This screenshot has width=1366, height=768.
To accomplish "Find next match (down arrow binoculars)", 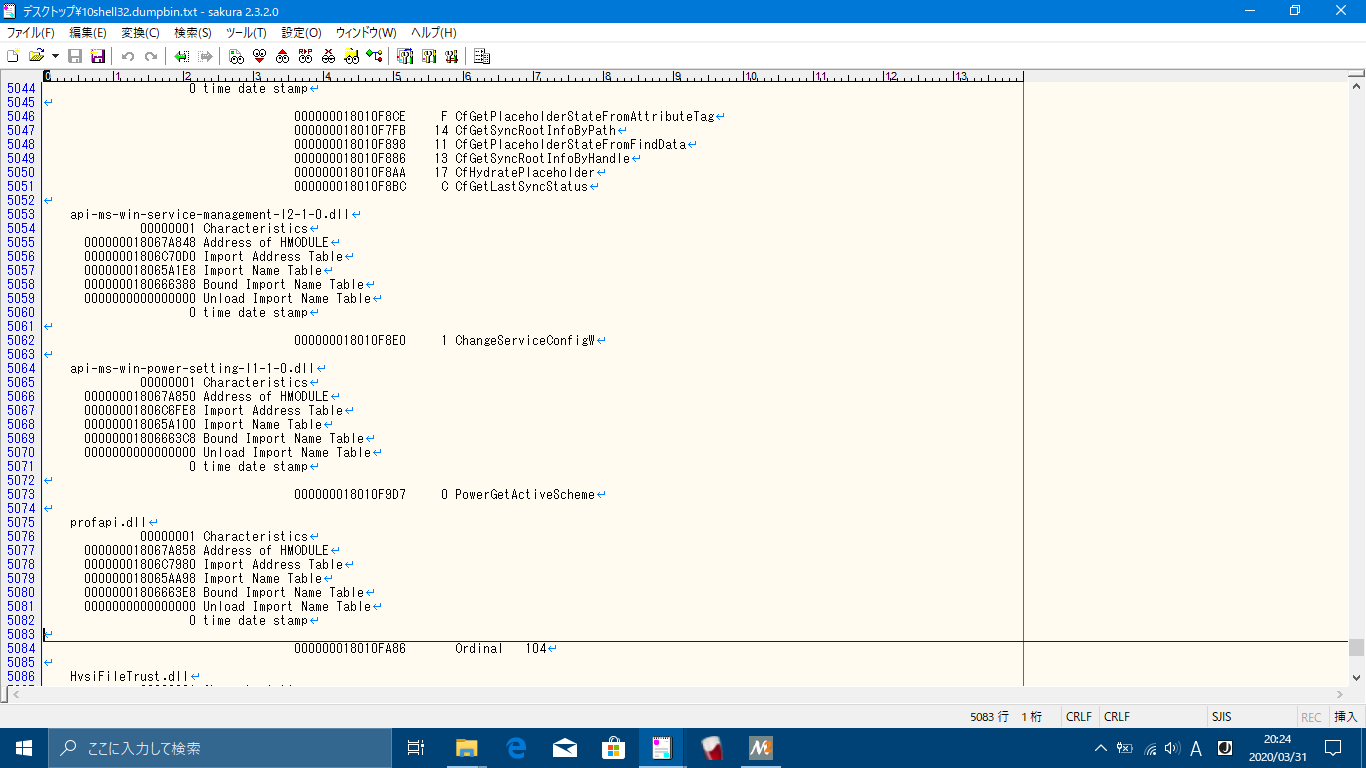I will click(x=259, y=56).
